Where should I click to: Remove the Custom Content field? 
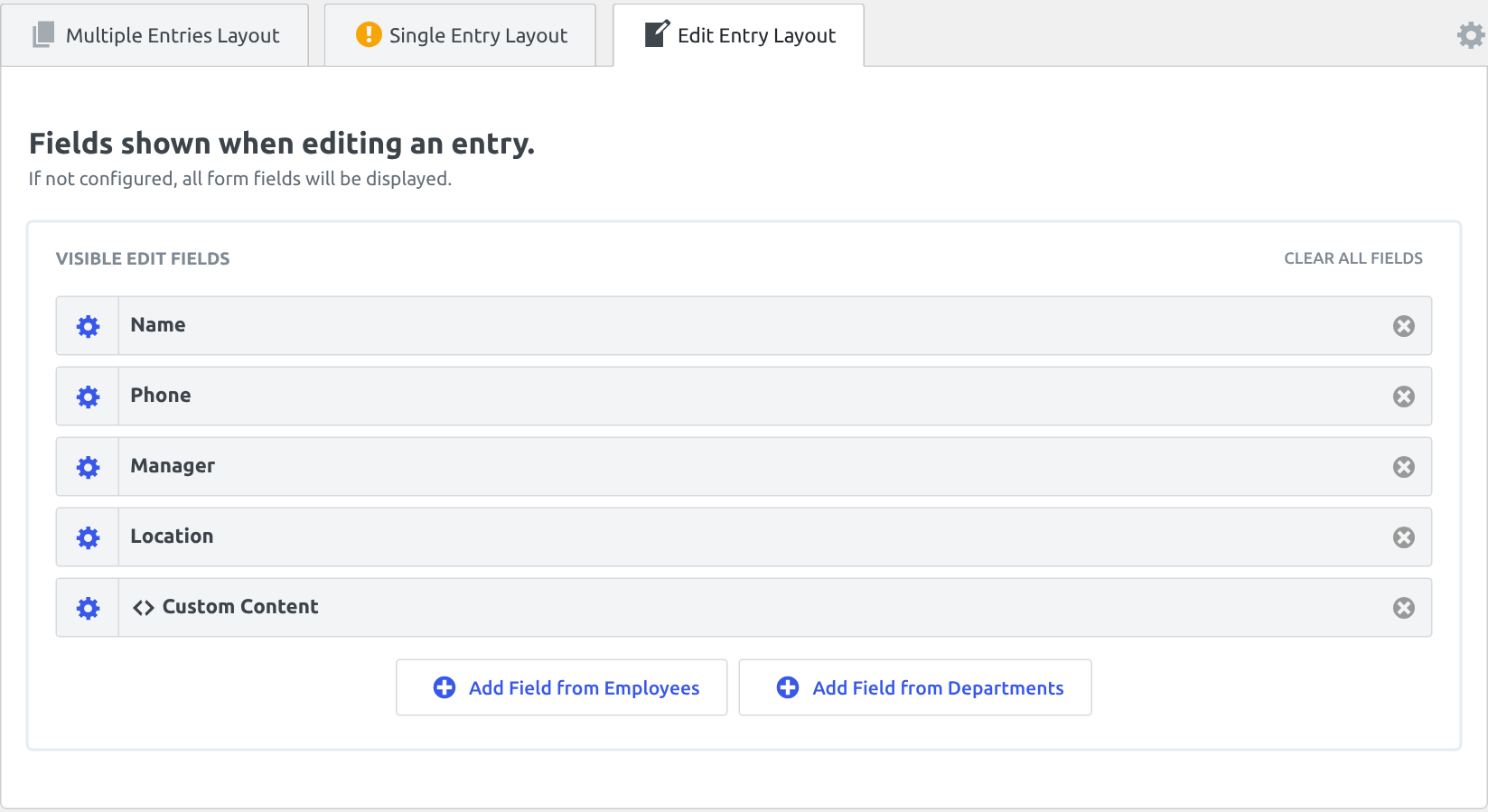point(1403,608)
